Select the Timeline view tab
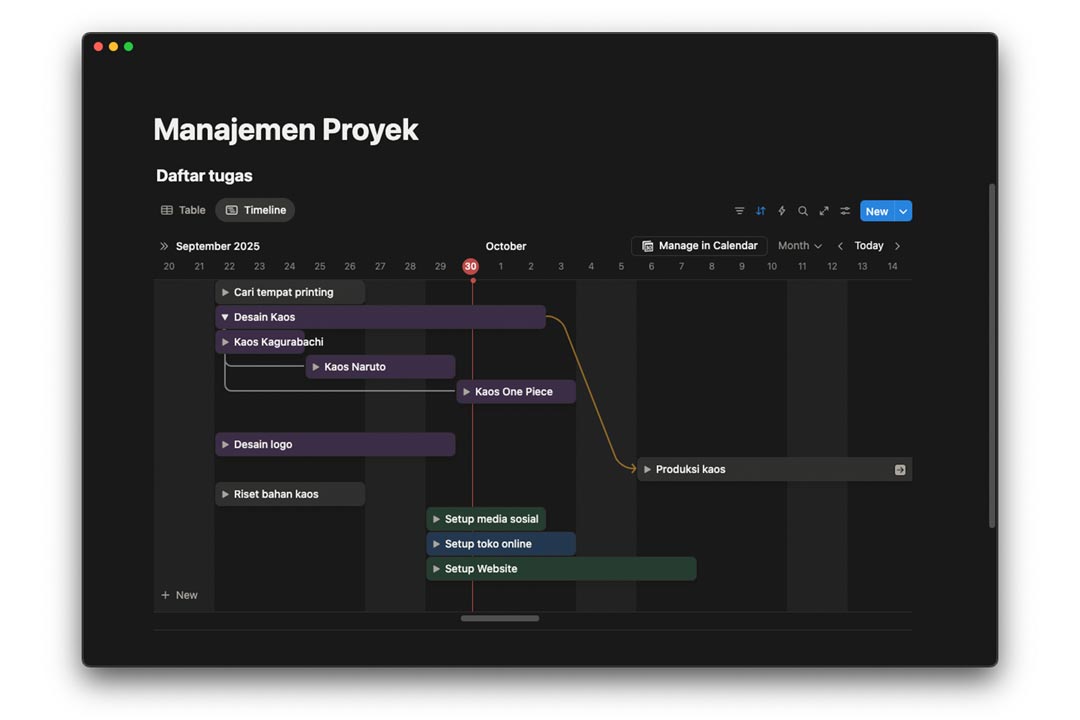The height and width of the screenshot is (720, 1080). (x=256, y=210)
